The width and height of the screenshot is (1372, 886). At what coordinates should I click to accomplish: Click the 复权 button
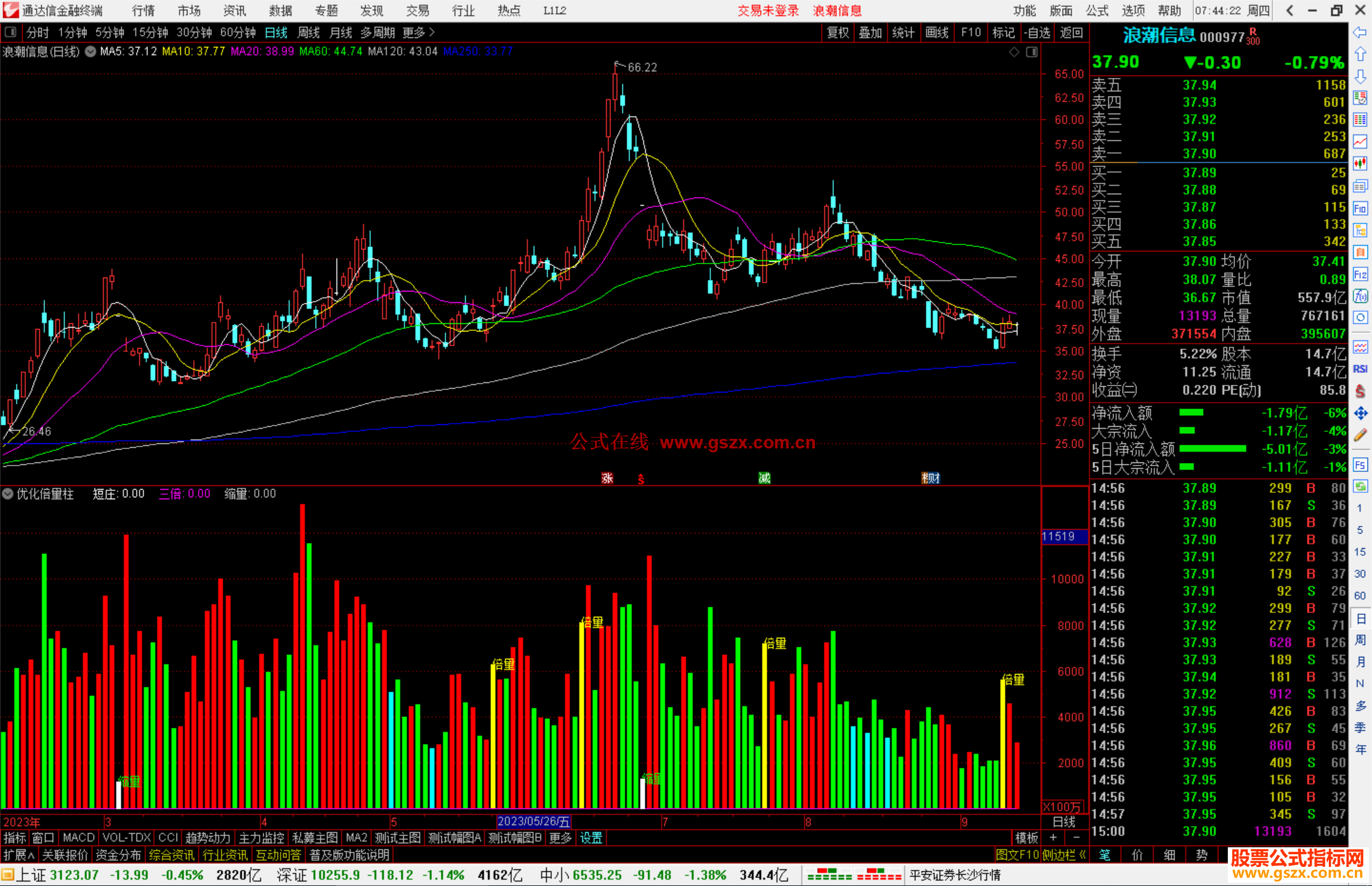837,32
